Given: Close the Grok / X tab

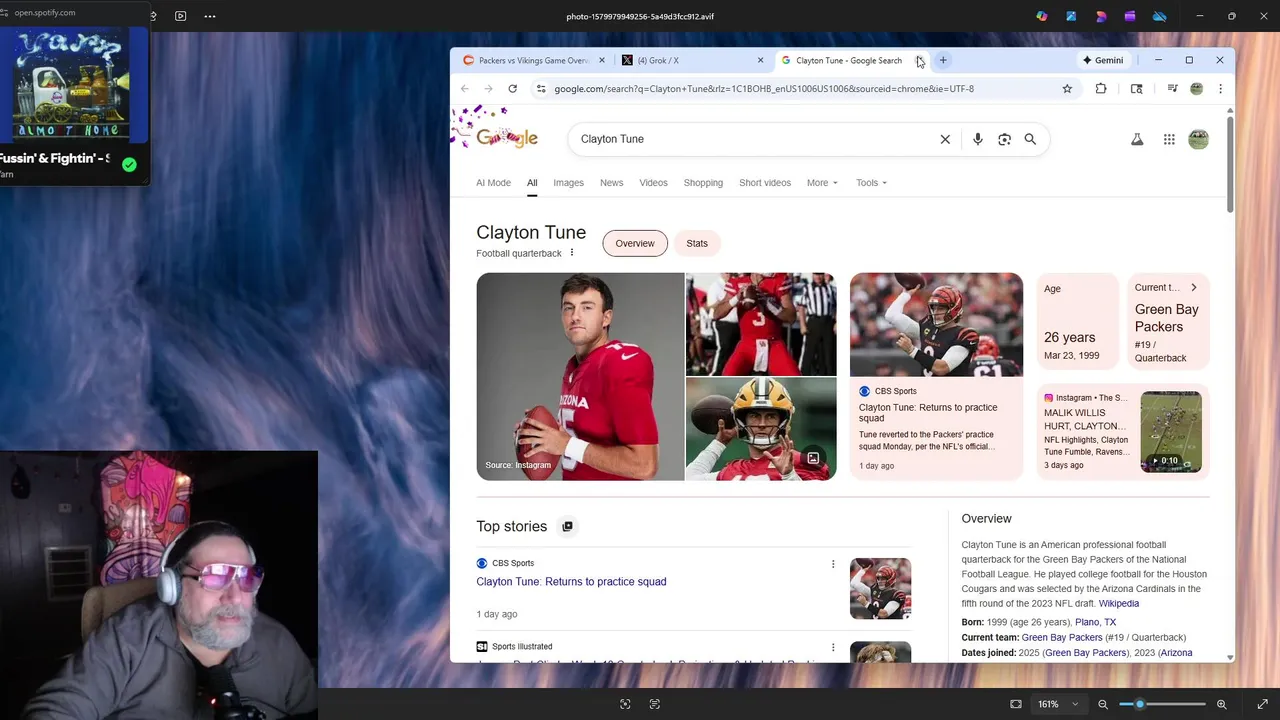Looking at the screenshot, I should click(x=760, y=60).
